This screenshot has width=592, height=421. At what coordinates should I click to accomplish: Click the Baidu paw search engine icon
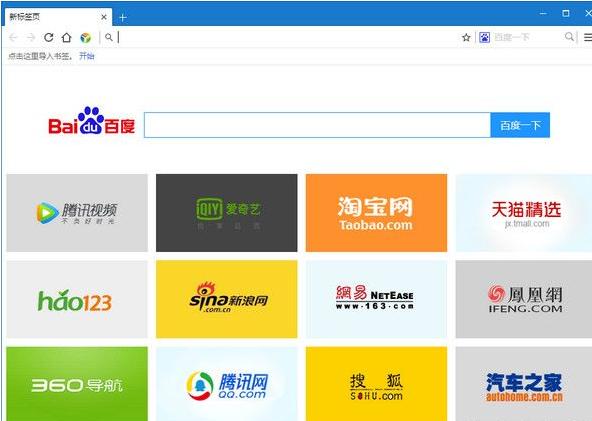(x=484, y=37)
